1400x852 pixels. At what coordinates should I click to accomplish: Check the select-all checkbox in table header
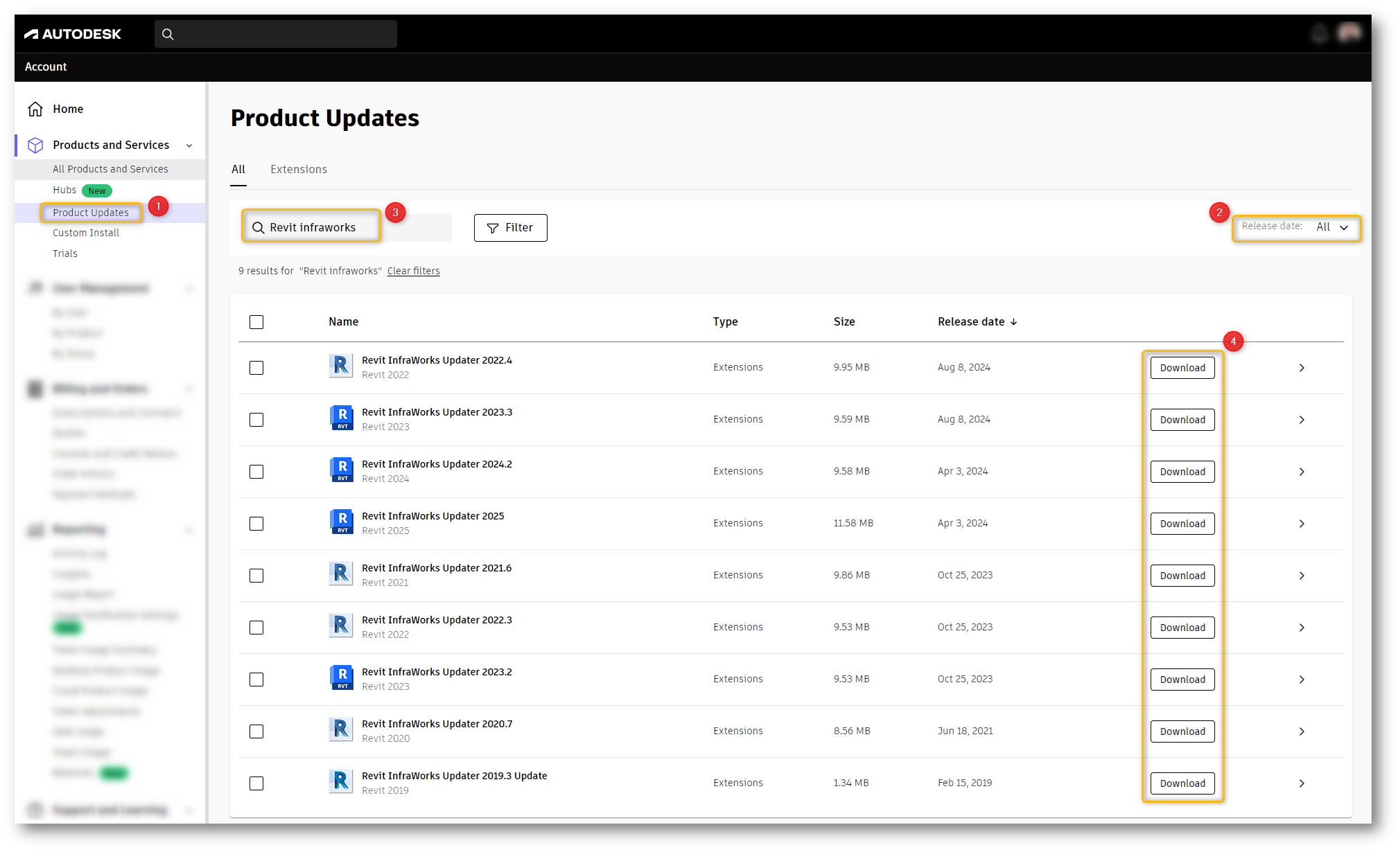point(256,322)
